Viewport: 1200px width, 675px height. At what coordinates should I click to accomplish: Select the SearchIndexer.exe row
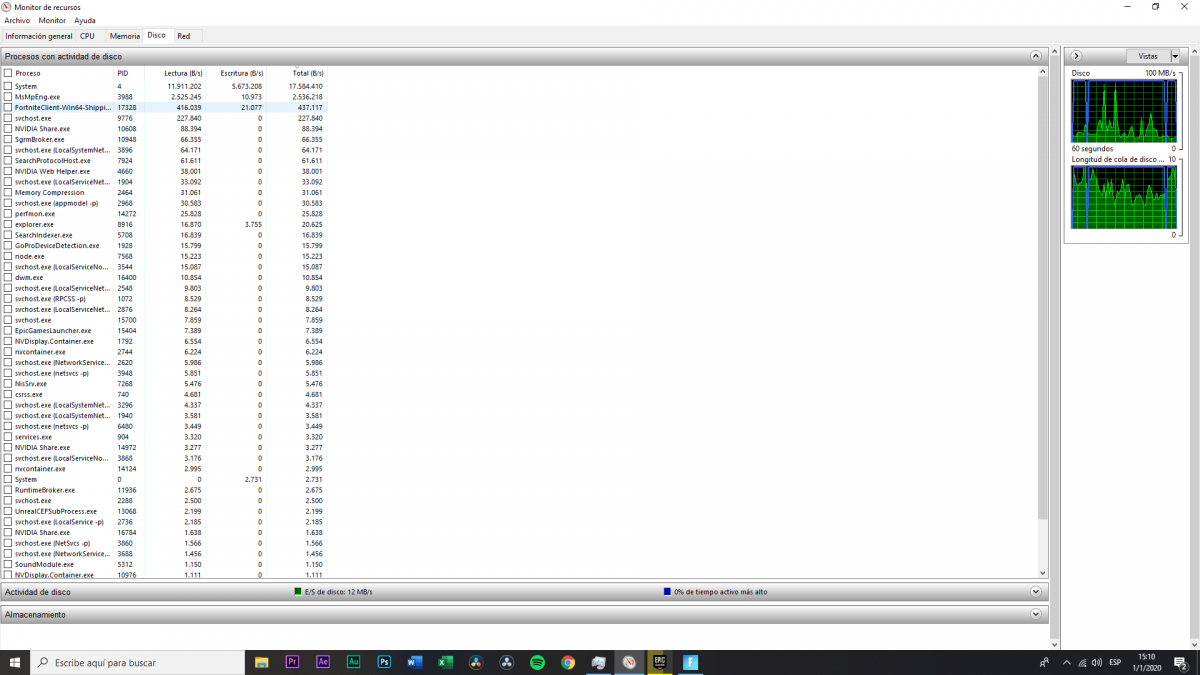pyautogui.click(x=165, y=235)
